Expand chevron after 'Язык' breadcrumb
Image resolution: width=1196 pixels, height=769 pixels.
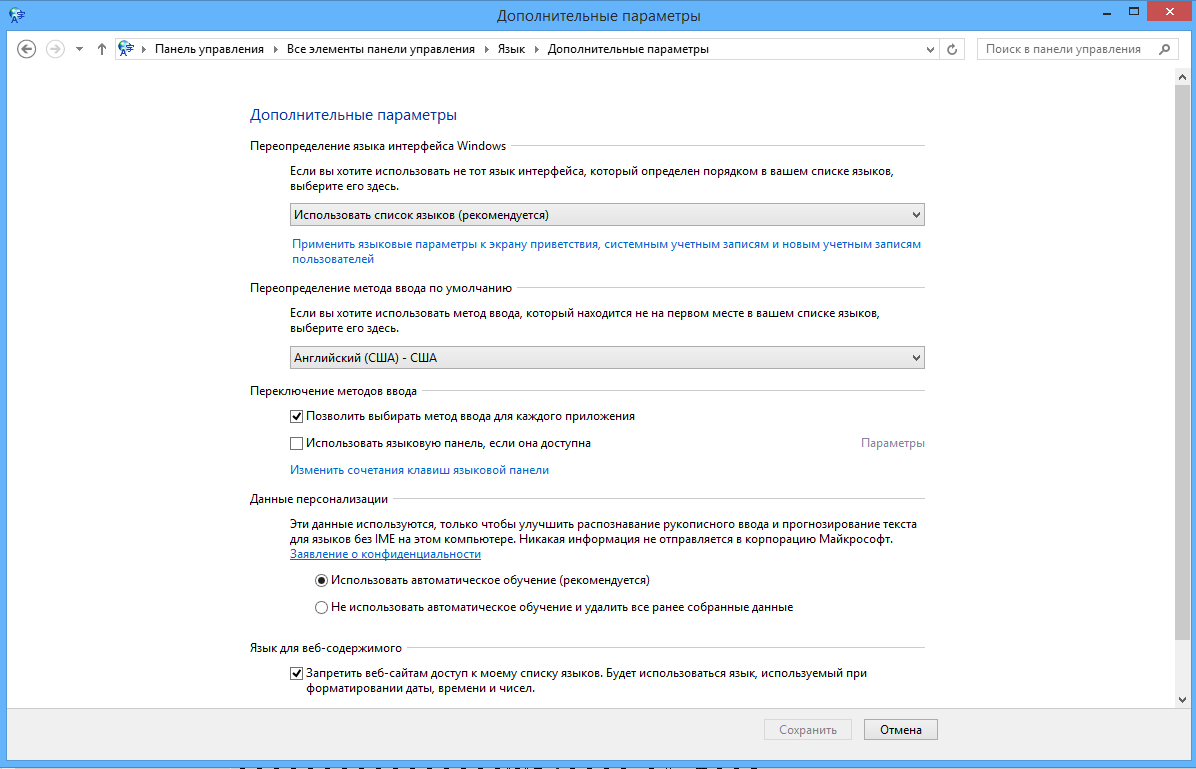[536, 50]
